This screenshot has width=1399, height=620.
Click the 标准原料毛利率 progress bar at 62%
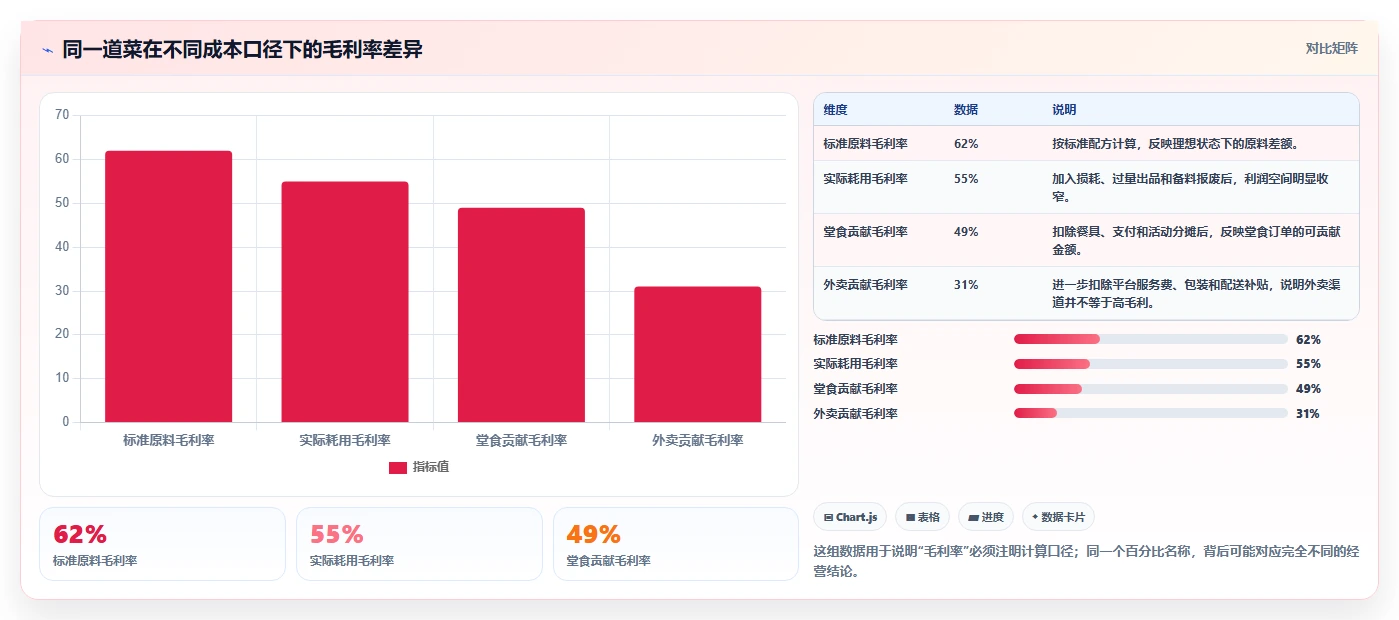[x=1151, y=339]
